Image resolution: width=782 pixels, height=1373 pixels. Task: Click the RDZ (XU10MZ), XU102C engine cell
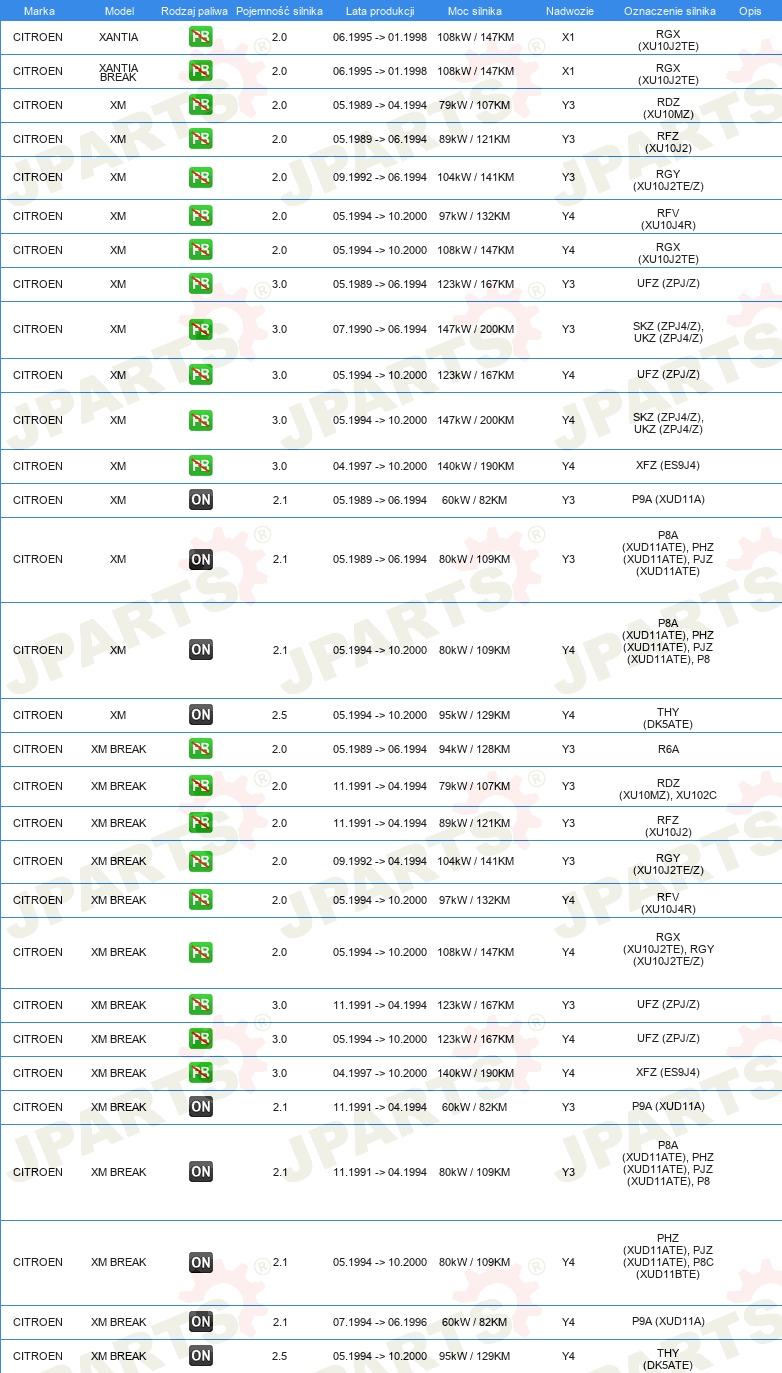(x=668, y=789)
